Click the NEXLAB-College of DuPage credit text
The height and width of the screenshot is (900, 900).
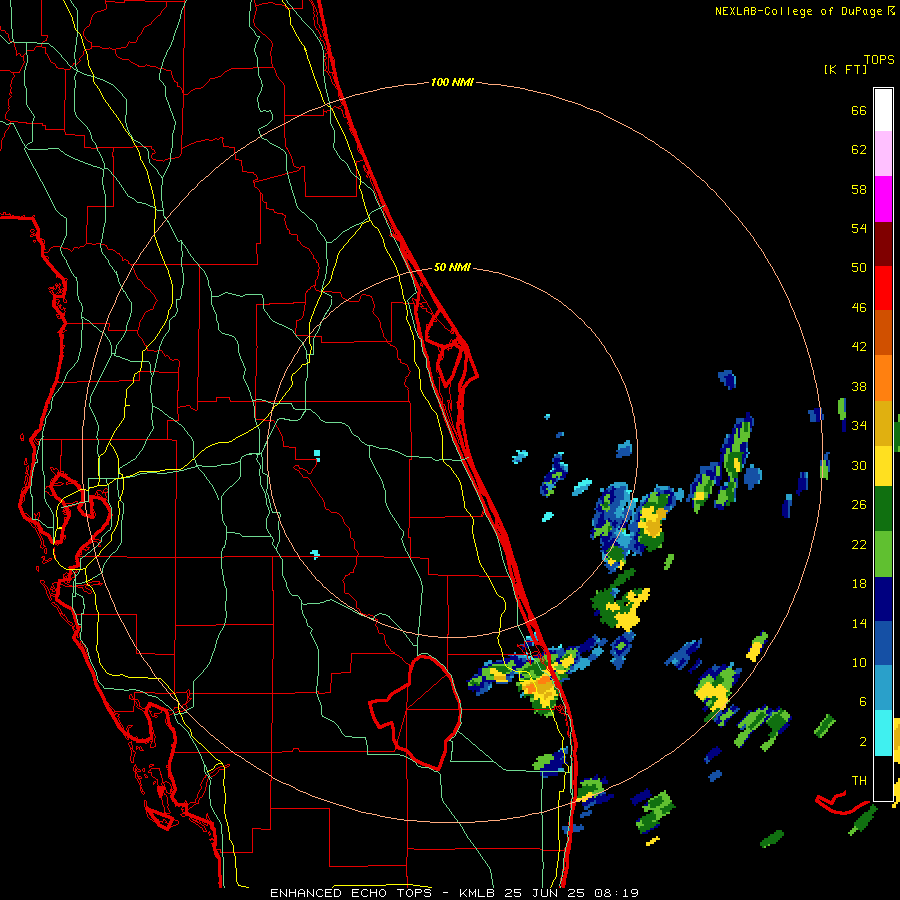pyautogui.click(x=804, y=11)
